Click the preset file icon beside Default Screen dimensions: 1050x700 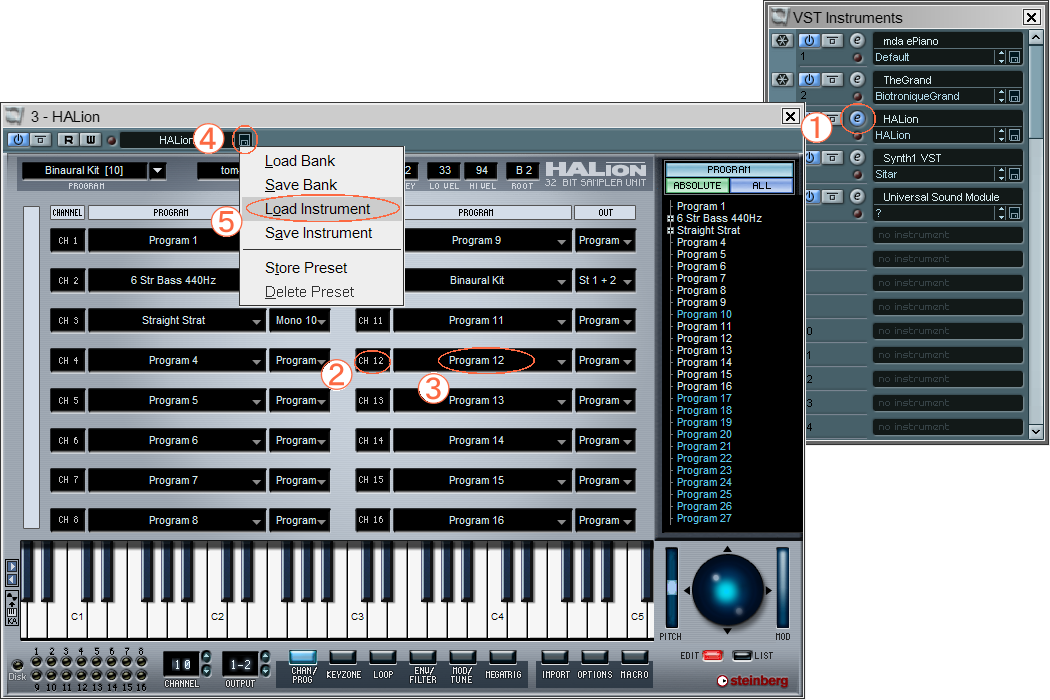pyautogui.click(x=1015, y=58)
